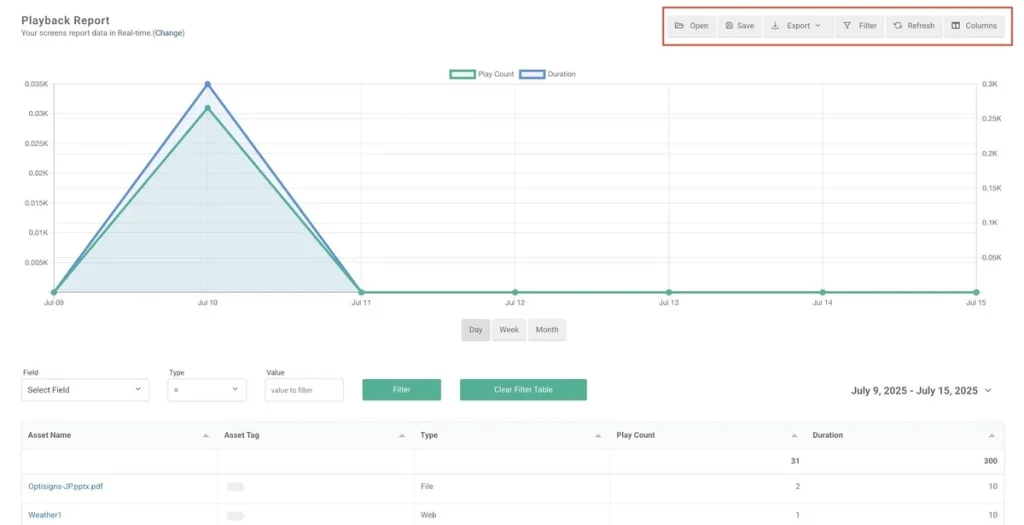The height and width of the screenshot is (525, 1024).
Task: Click the Filter funnel icon in toolbar
Action: 859,26
